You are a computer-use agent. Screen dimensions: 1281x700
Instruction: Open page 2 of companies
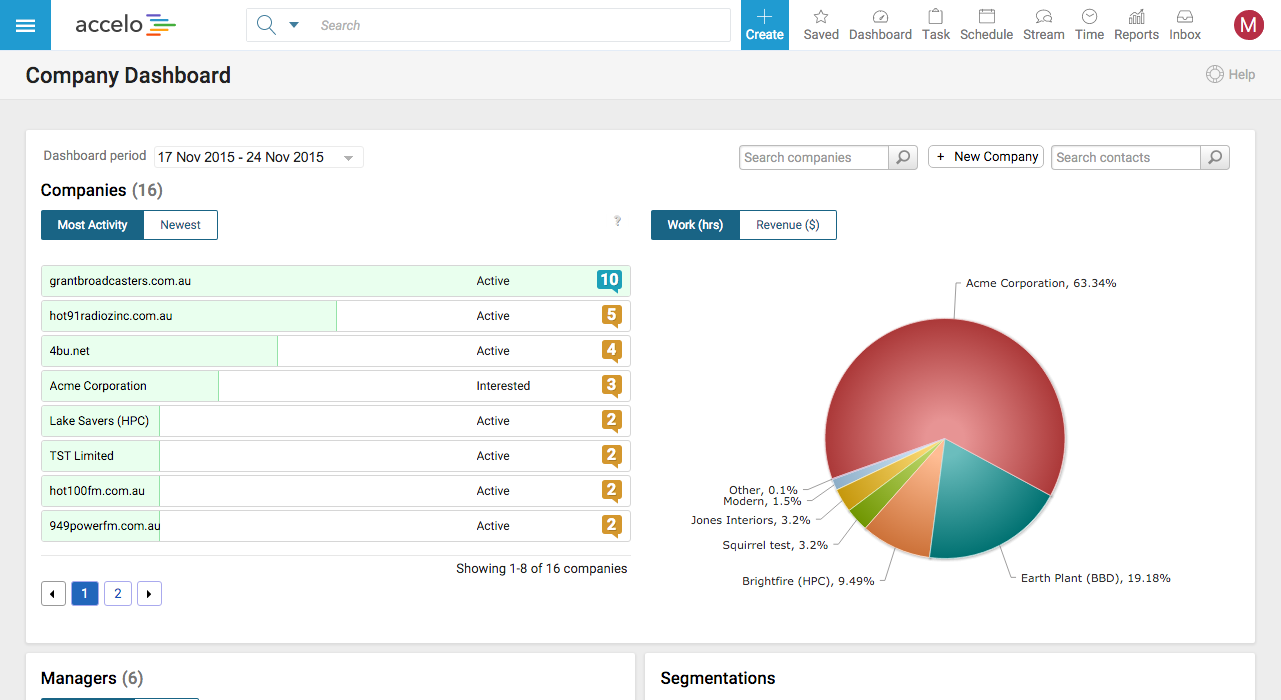pyautogui.click(x=117, y=594)
